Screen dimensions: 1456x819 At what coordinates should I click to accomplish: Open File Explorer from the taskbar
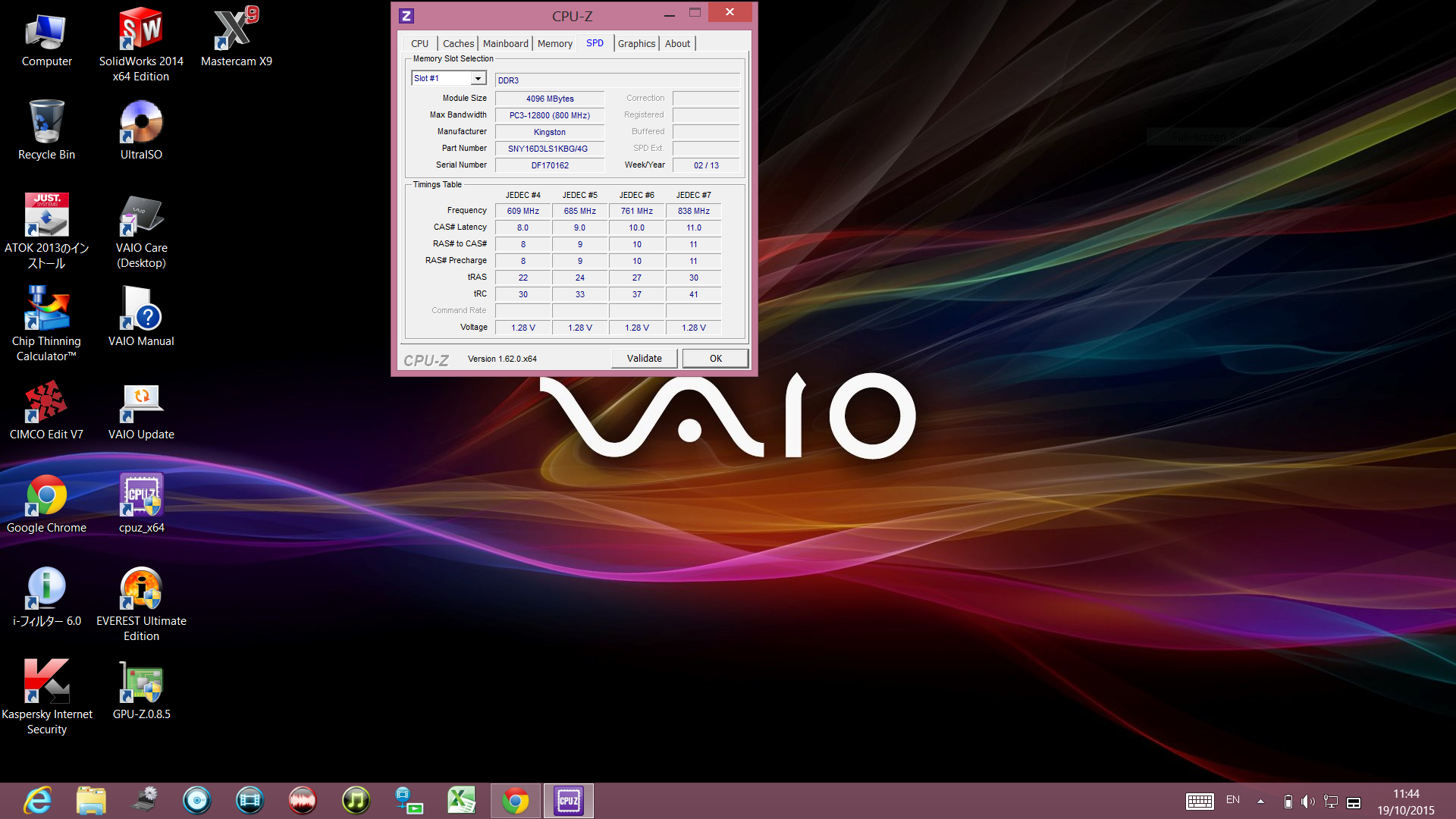[x=91, y=801]
